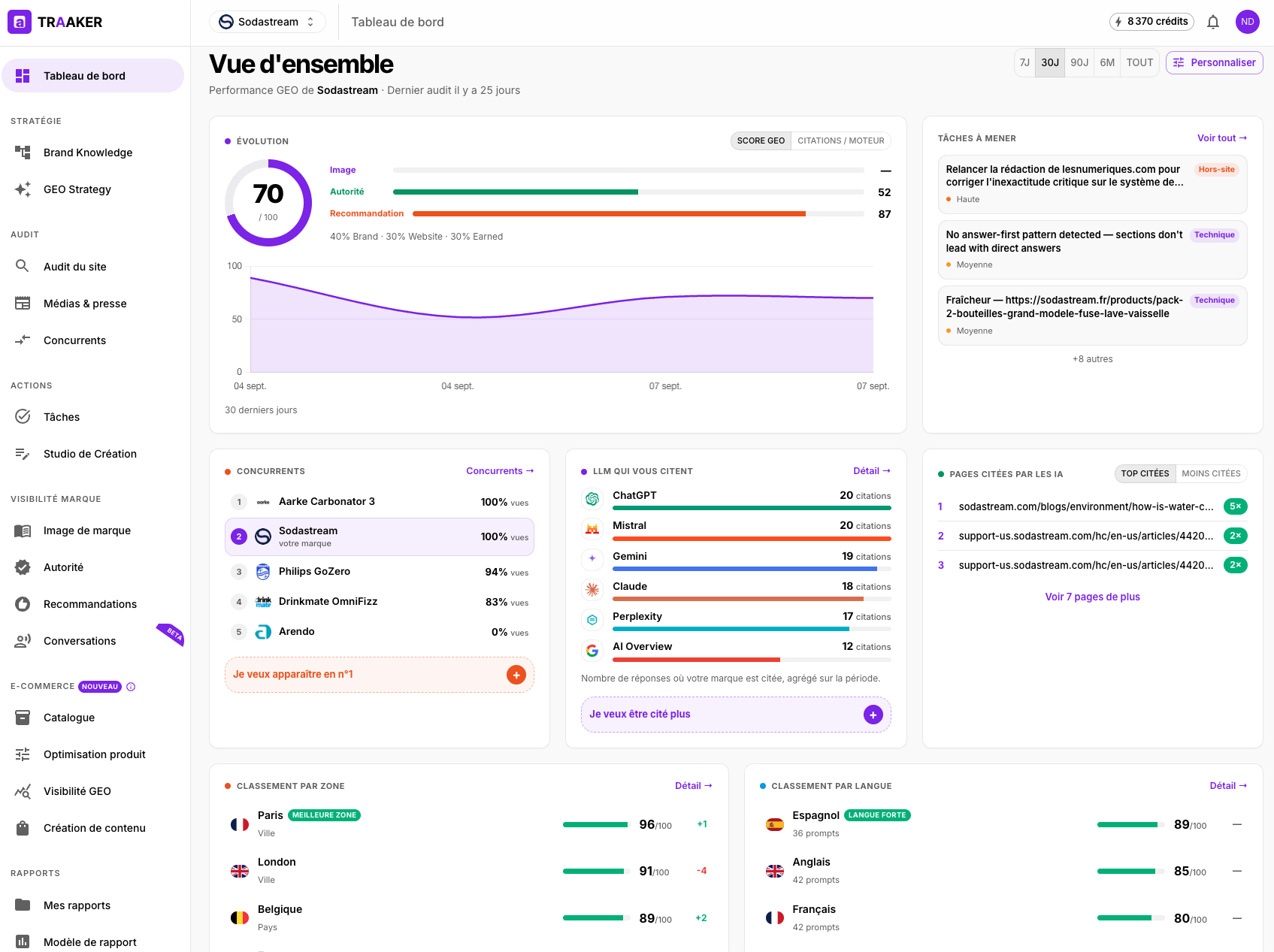Click the Recommandations sidebar icon

[x=23, y=604]
